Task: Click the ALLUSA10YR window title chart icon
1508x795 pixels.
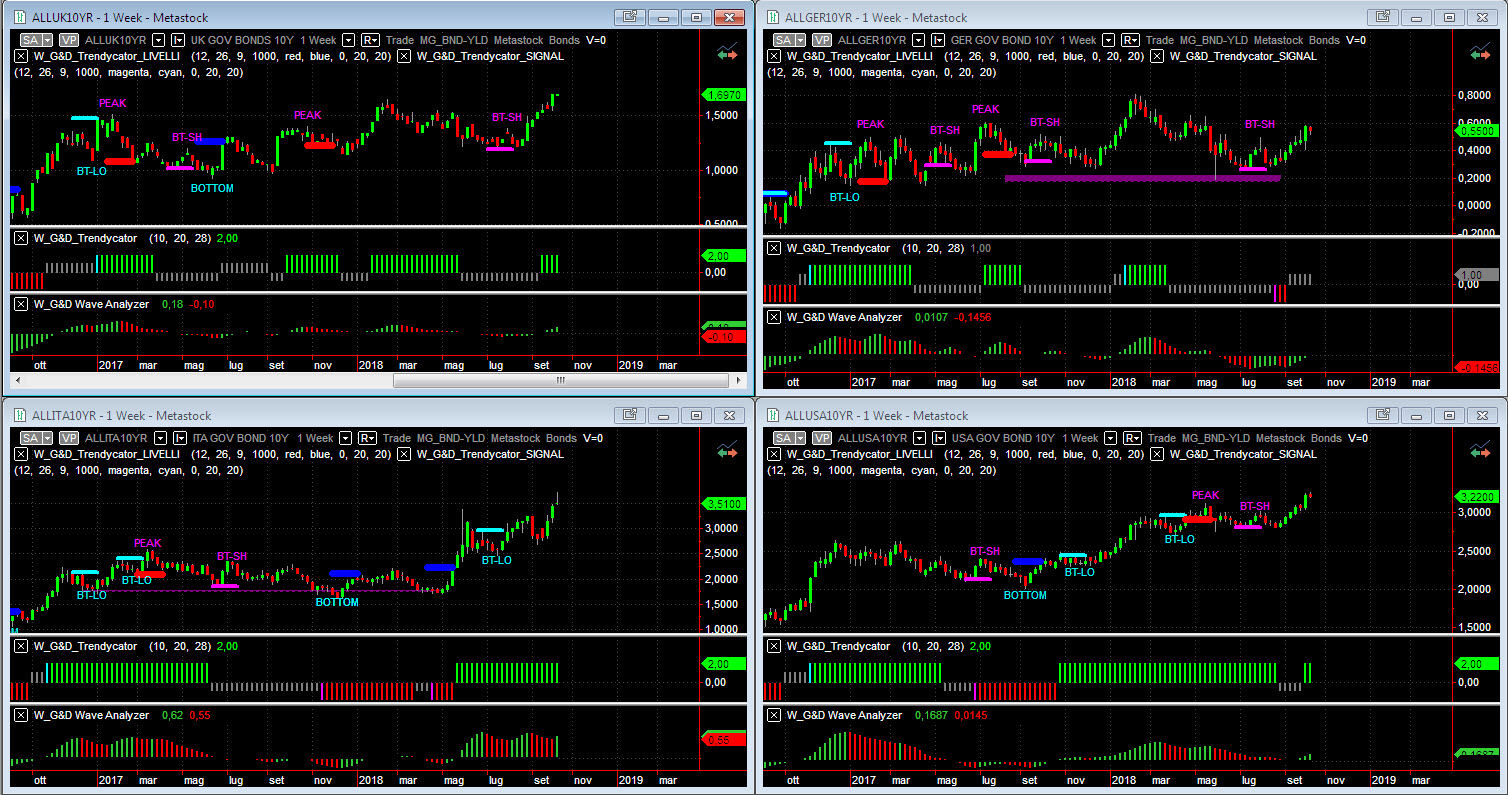Action: tap(772, 415)
